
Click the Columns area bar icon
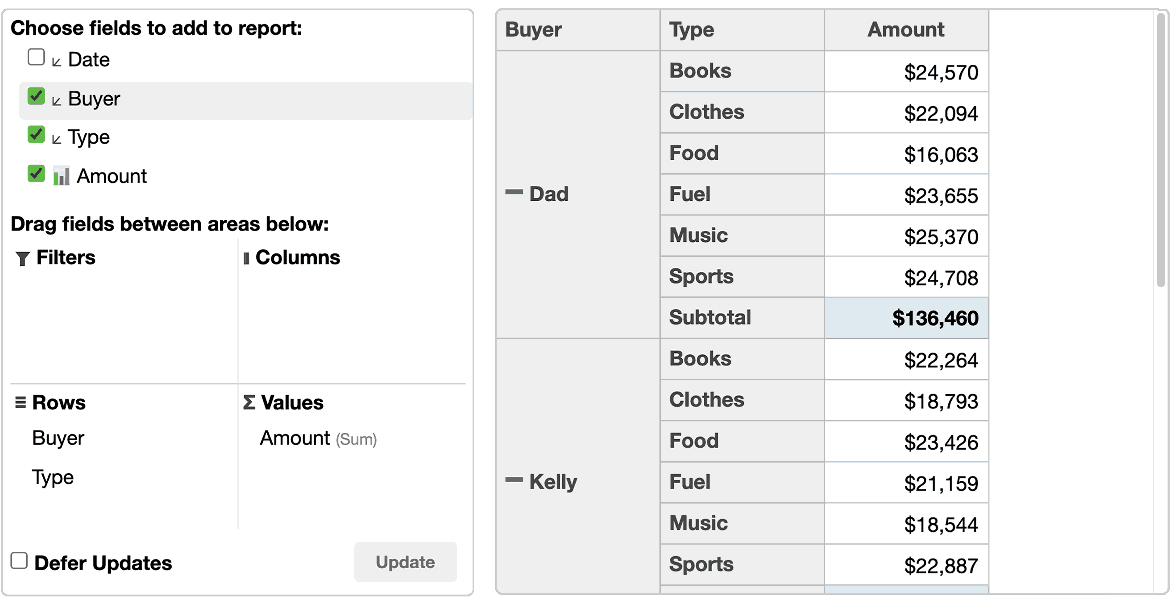246,258
